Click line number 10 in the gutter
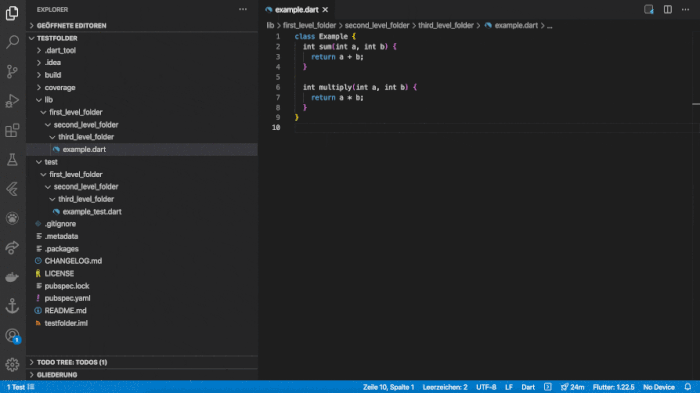The width and height of the screenshot is (700, 393). pos(276,128)
